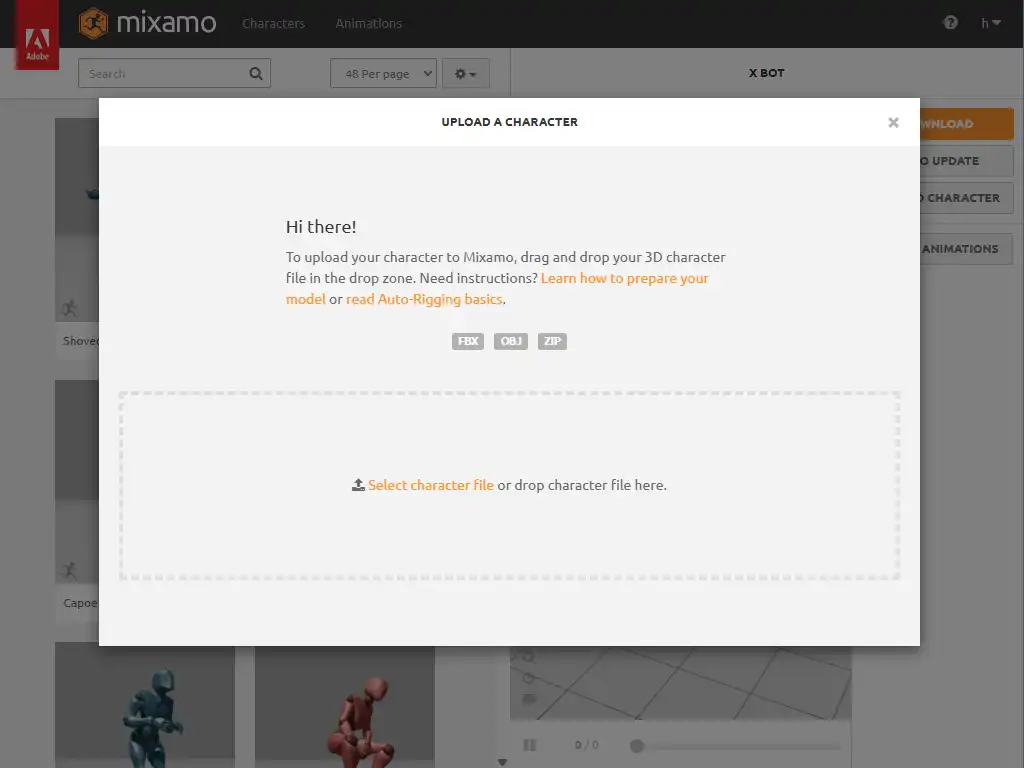
Task: Click the Select character file link
Action: tap(430, 485)
